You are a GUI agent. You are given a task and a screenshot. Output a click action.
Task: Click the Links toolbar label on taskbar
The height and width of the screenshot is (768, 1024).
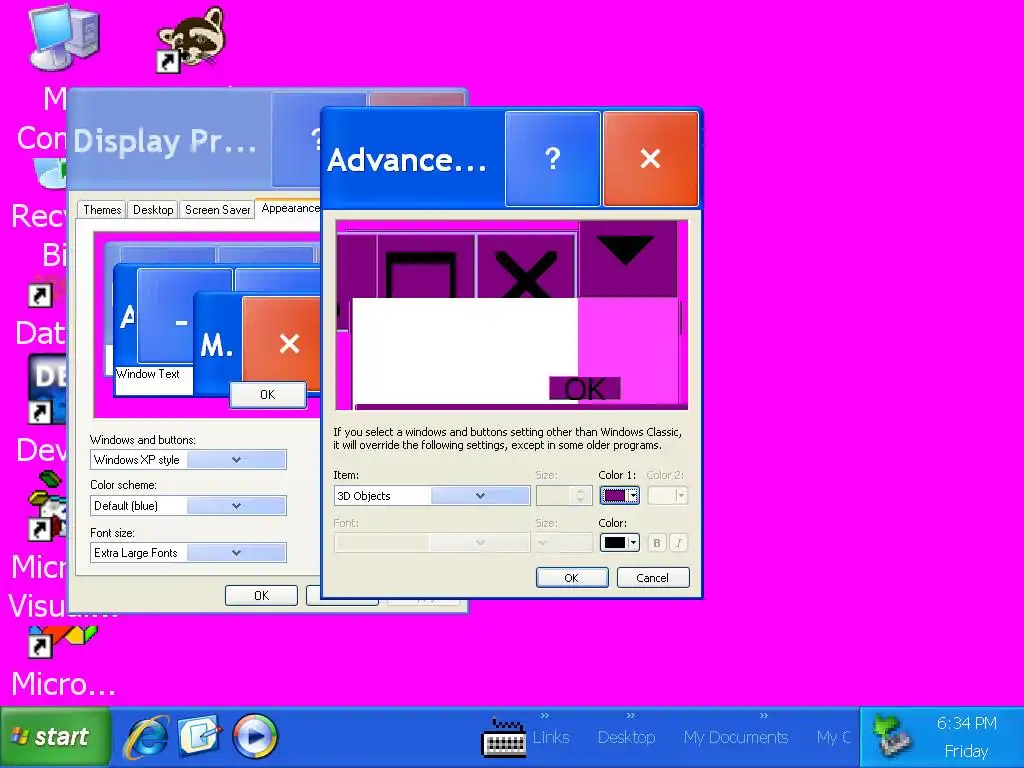pyautogui.click(x=551, y=737)
